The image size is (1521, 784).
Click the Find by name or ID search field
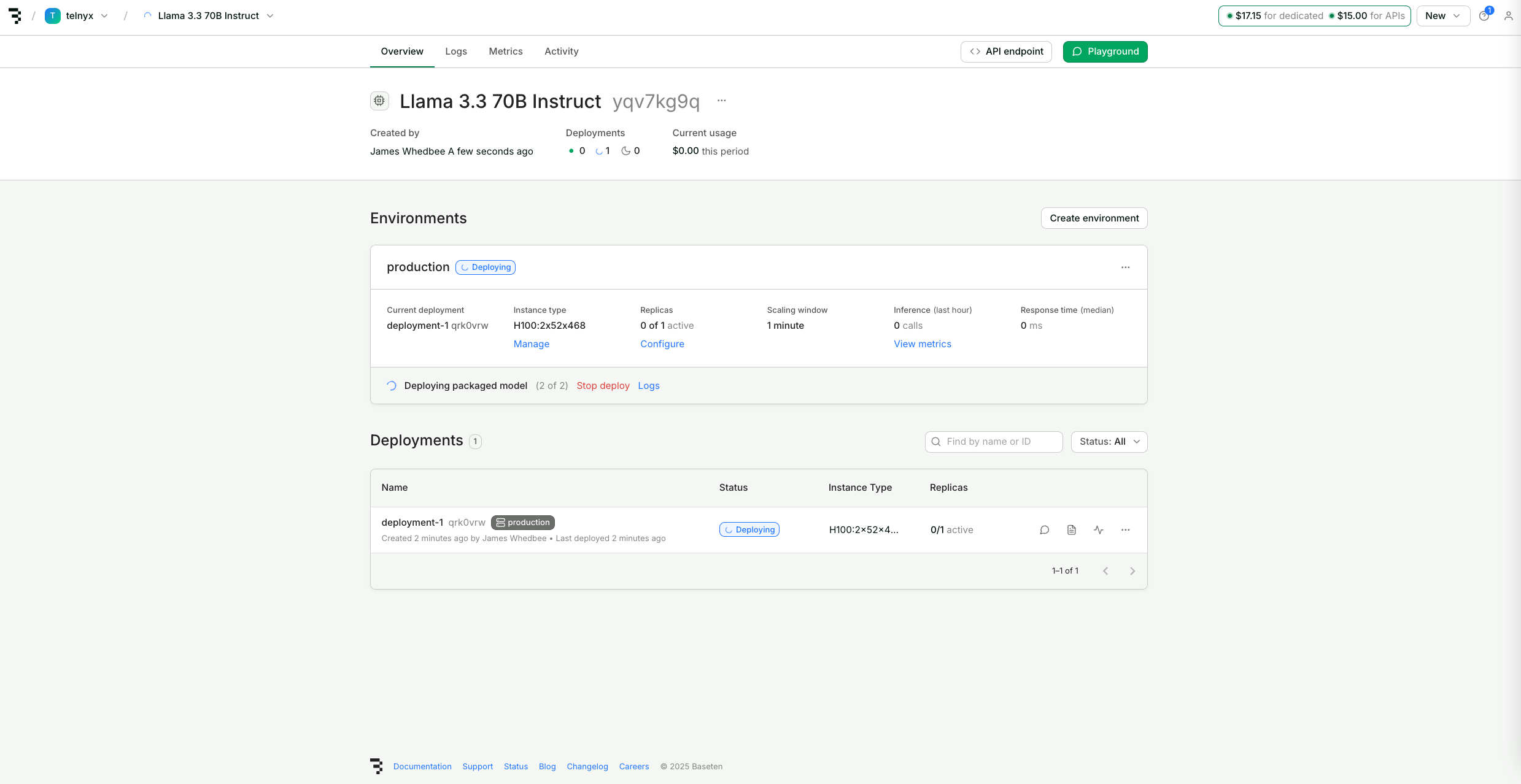coord(993,442)
